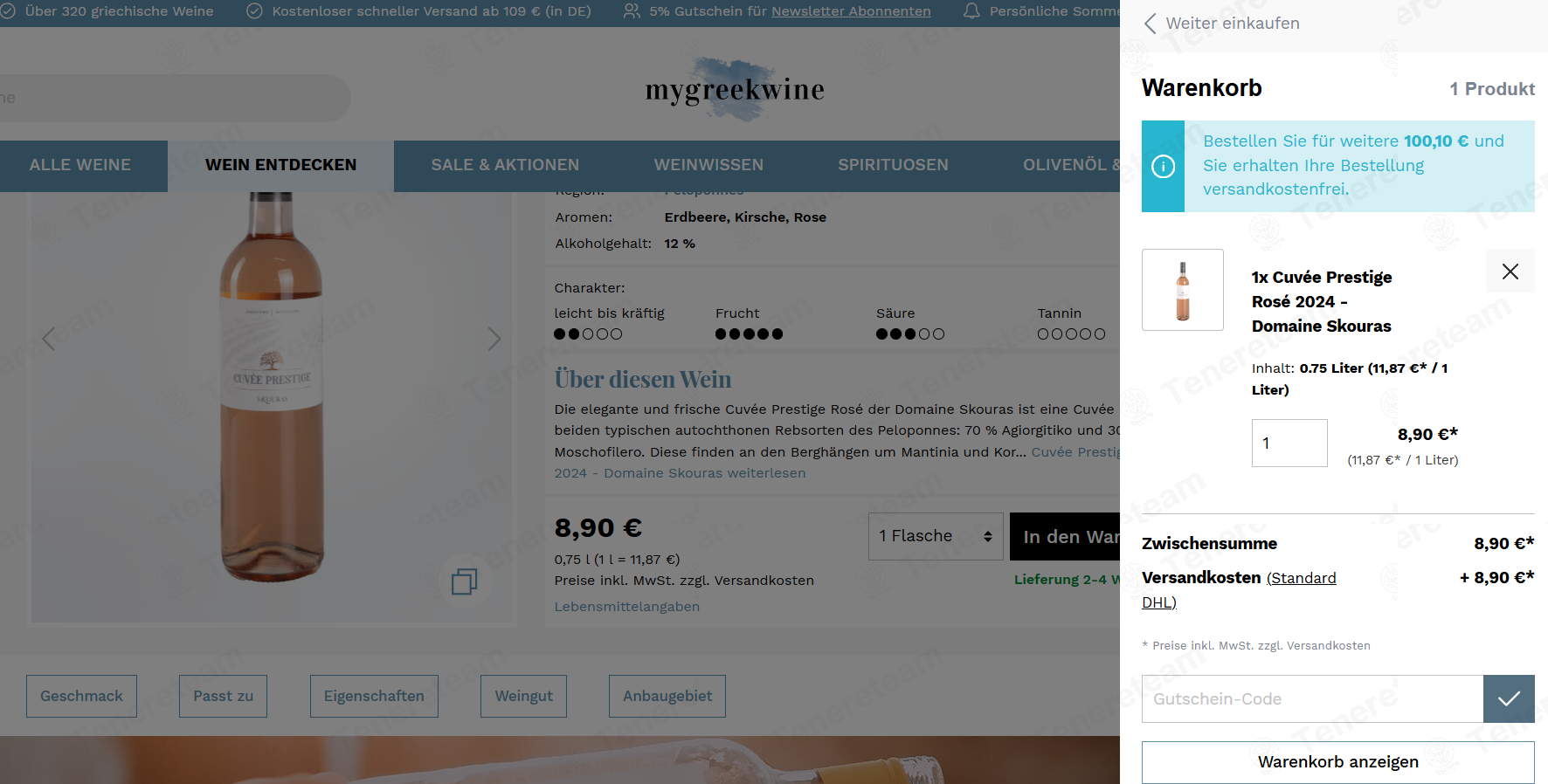Click the checkmark icon beside Kostenloser schneller Versand

pos(255,11)
